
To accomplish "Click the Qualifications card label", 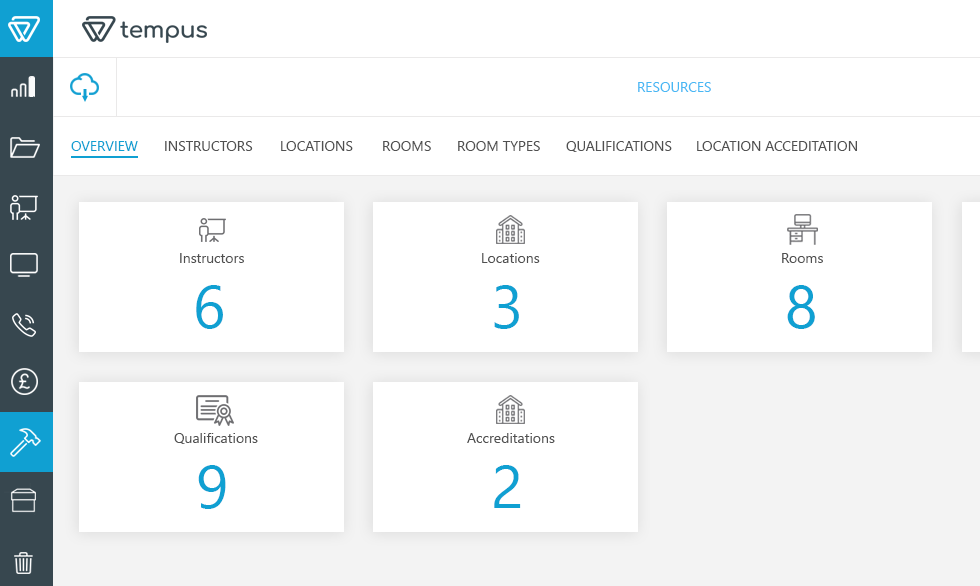I will (216, 439).
